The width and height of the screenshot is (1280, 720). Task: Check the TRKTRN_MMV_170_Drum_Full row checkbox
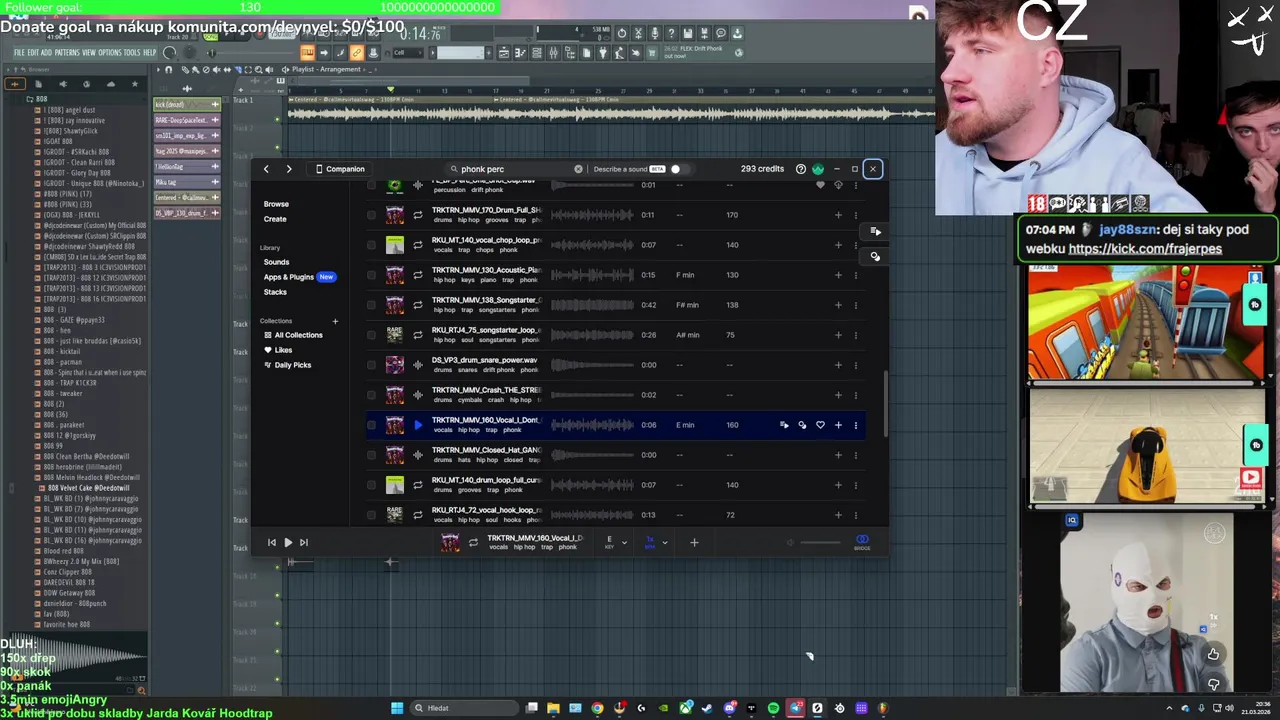(x=372, y=215)
